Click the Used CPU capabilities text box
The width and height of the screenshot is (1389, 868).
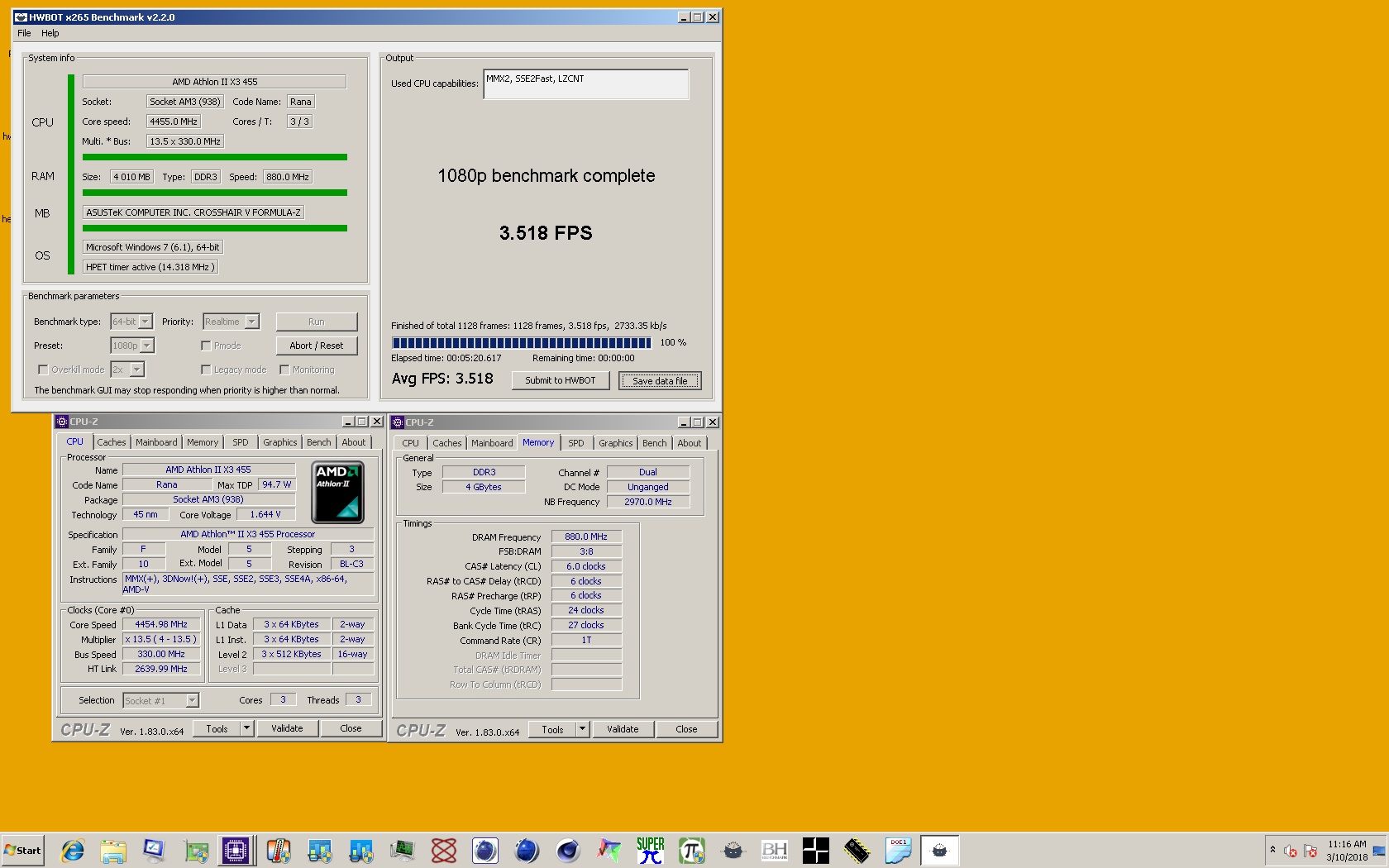586,83
